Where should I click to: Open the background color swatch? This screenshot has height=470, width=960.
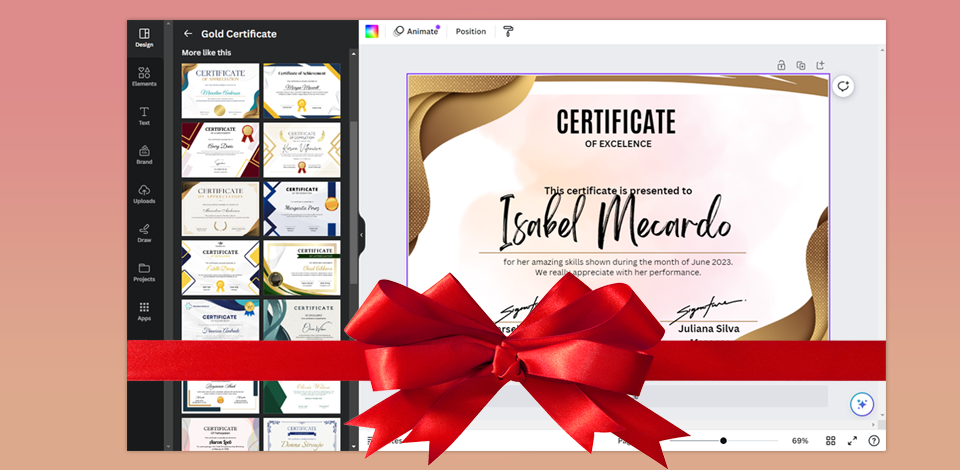[x=372, y=31]
